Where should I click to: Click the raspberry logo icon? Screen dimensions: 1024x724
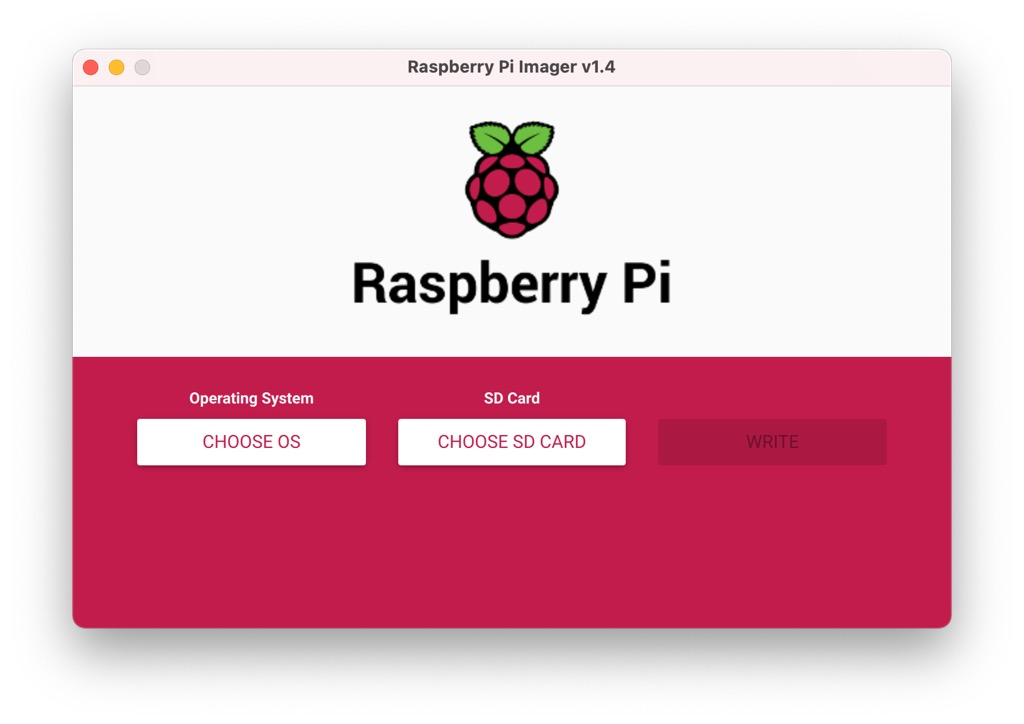511,180
